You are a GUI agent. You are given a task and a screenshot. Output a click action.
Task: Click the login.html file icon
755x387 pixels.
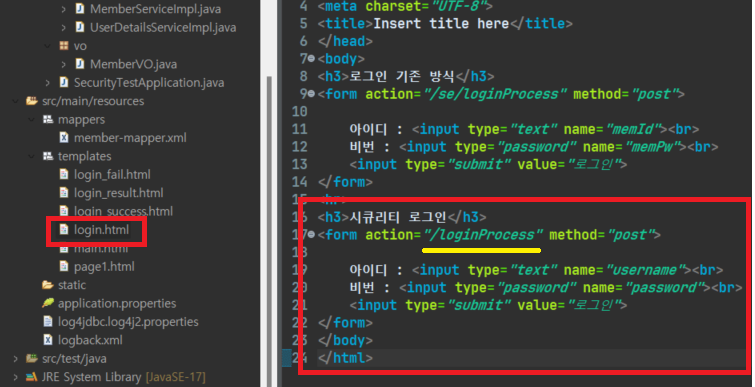(x=64, y=230)
